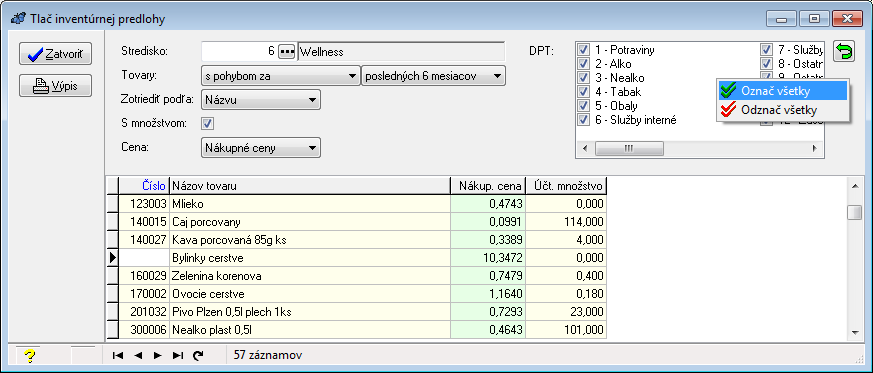
Task: Go to first record navigation icon
Action: tap(117, 355)
